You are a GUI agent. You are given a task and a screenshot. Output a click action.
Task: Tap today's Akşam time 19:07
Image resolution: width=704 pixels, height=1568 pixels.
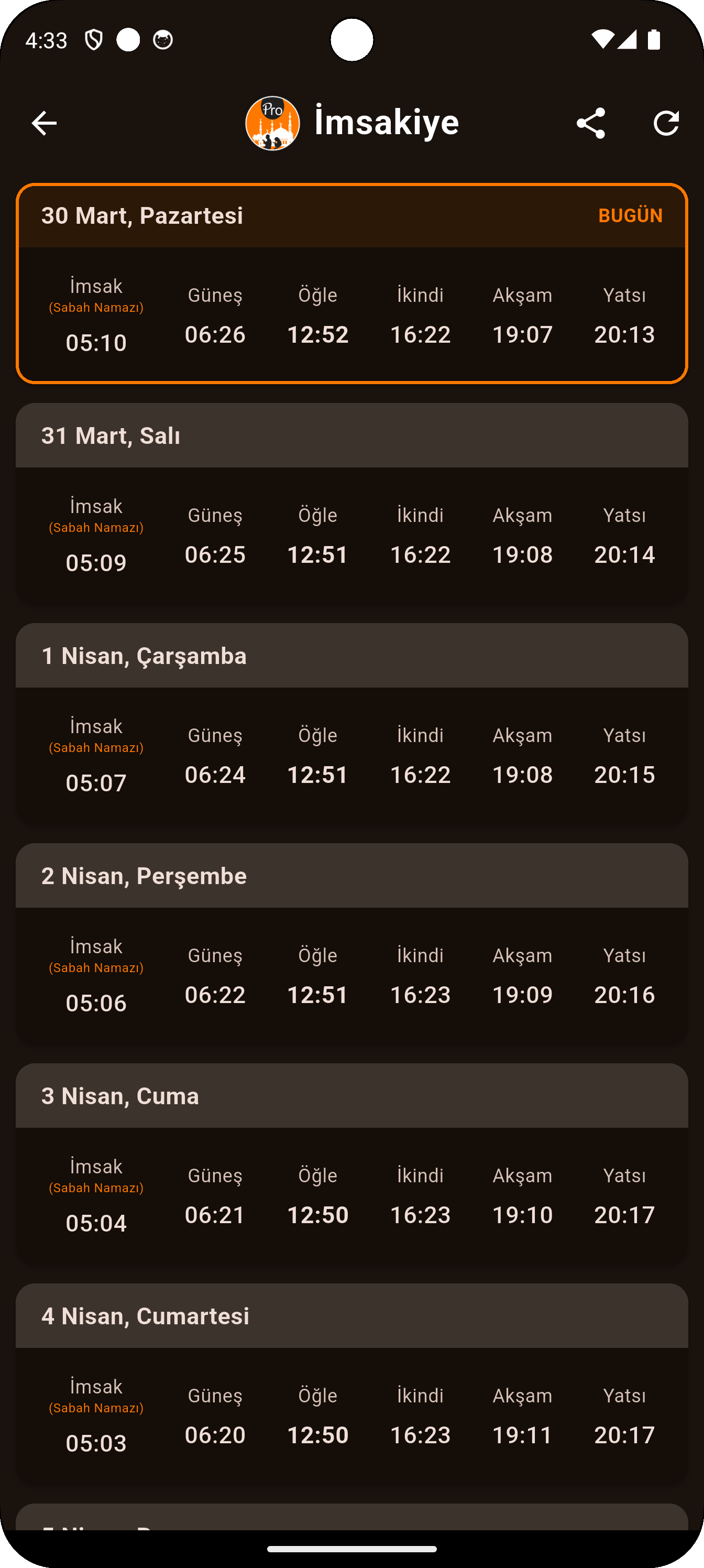[522, 334]
